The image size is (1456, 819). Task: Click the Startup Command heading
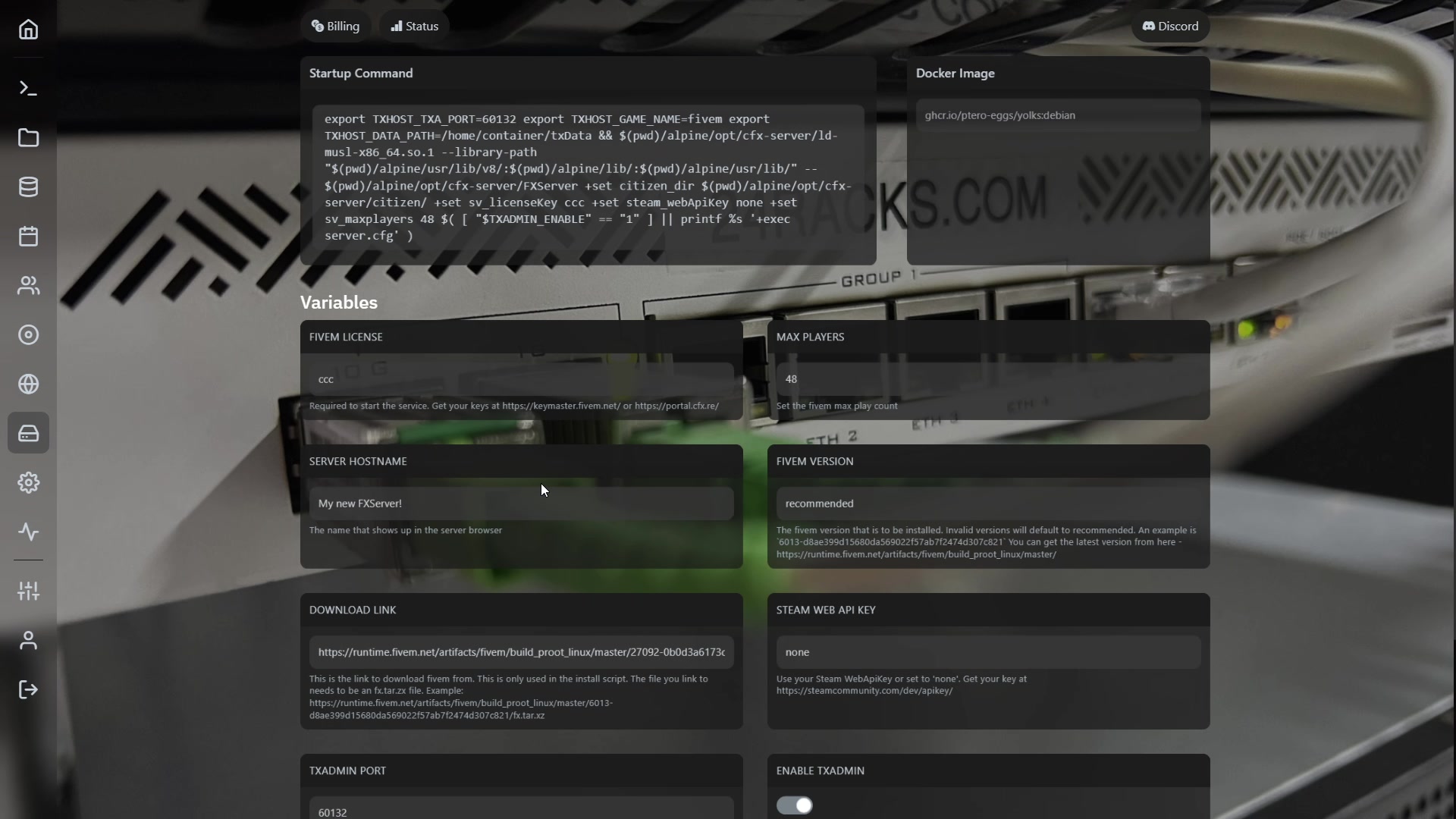[361, 74]
